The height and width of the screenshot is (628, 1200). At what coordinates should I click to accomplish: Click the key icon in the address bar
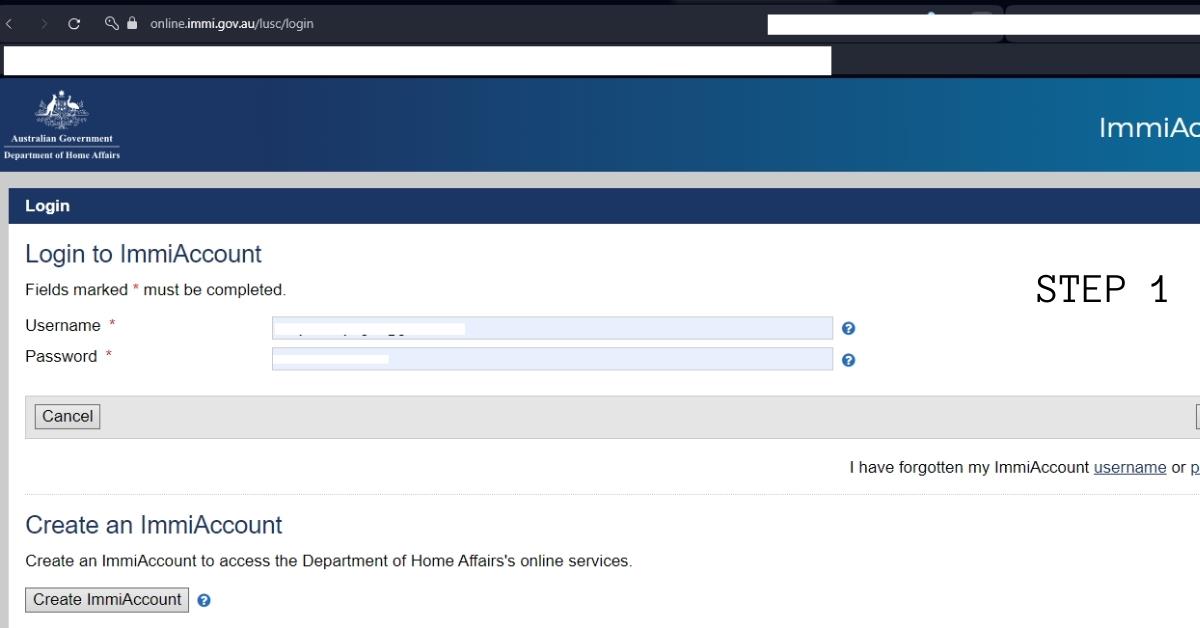111,24
